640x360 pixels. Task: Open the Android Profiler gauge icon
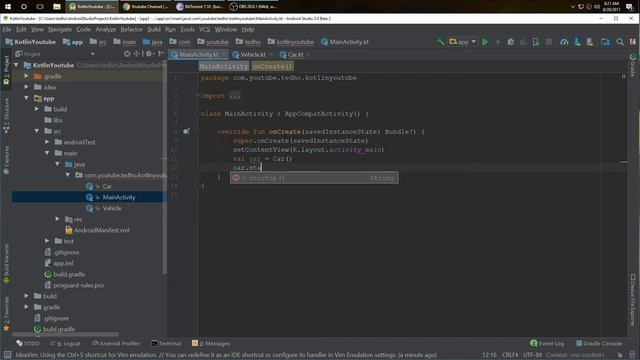pos(564,42)
